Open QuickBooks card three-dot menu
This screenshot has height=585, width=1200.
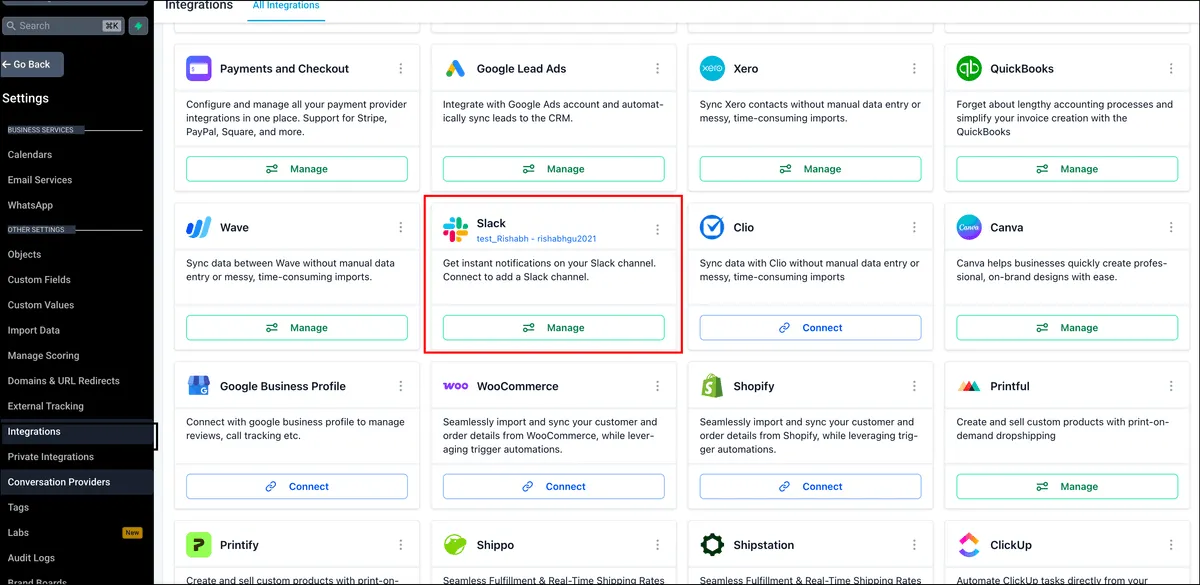click(x=1171, y=69)
